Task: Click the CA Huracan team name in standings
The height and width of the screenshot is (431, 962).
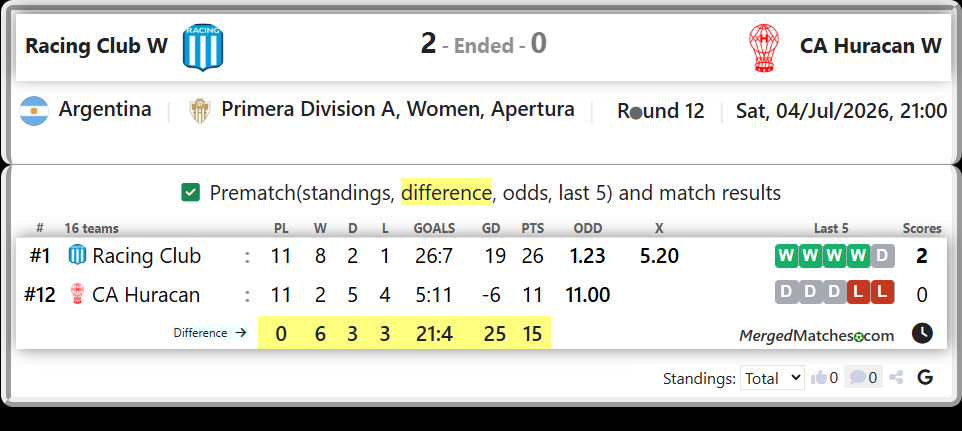Action: point(146,295)
